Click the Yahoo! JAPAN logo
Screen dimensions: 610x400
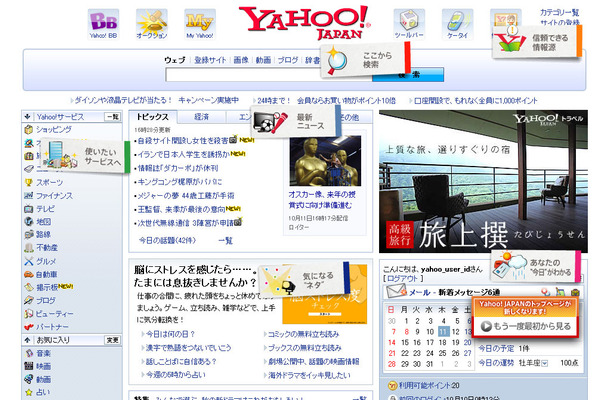click(304, 23)
